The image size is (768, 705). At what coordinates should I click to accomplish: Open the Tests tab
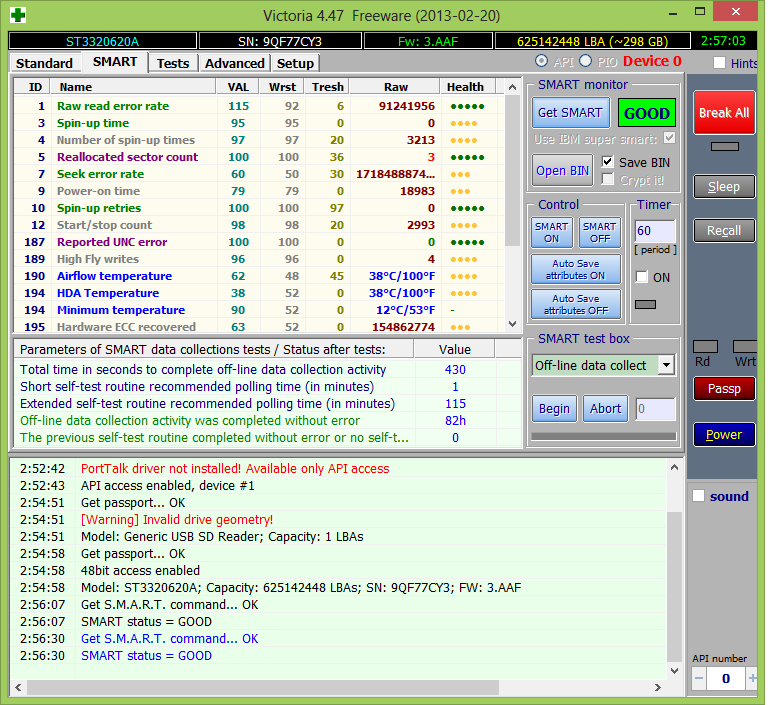173,63
